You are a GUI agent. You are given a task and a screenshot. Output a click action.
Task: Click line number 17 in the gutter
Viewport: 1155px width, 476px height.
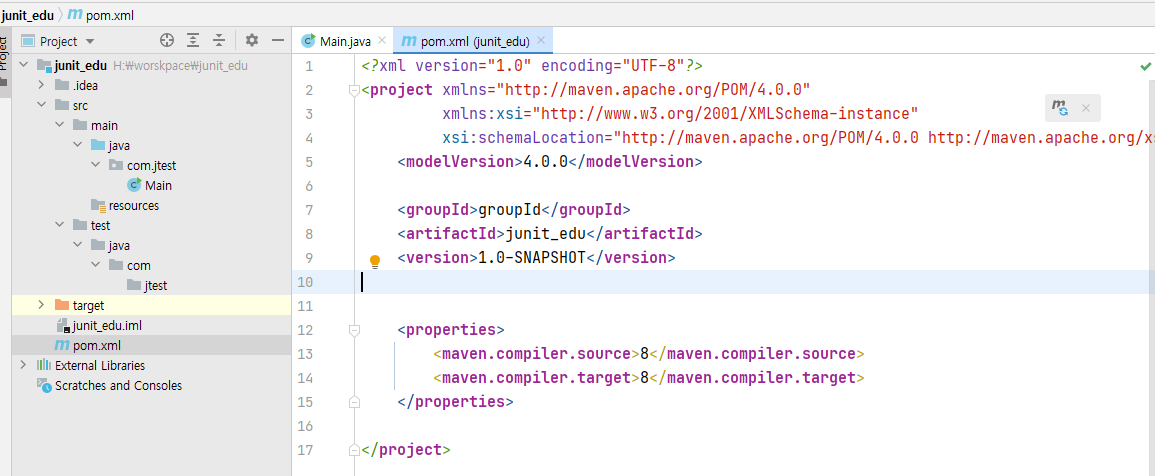click(306, 449)
